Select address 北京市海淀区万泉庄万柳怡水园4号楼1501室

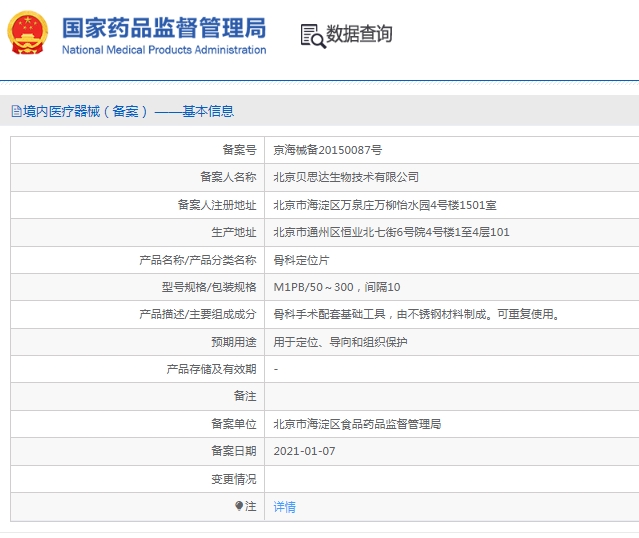point(385,205)
